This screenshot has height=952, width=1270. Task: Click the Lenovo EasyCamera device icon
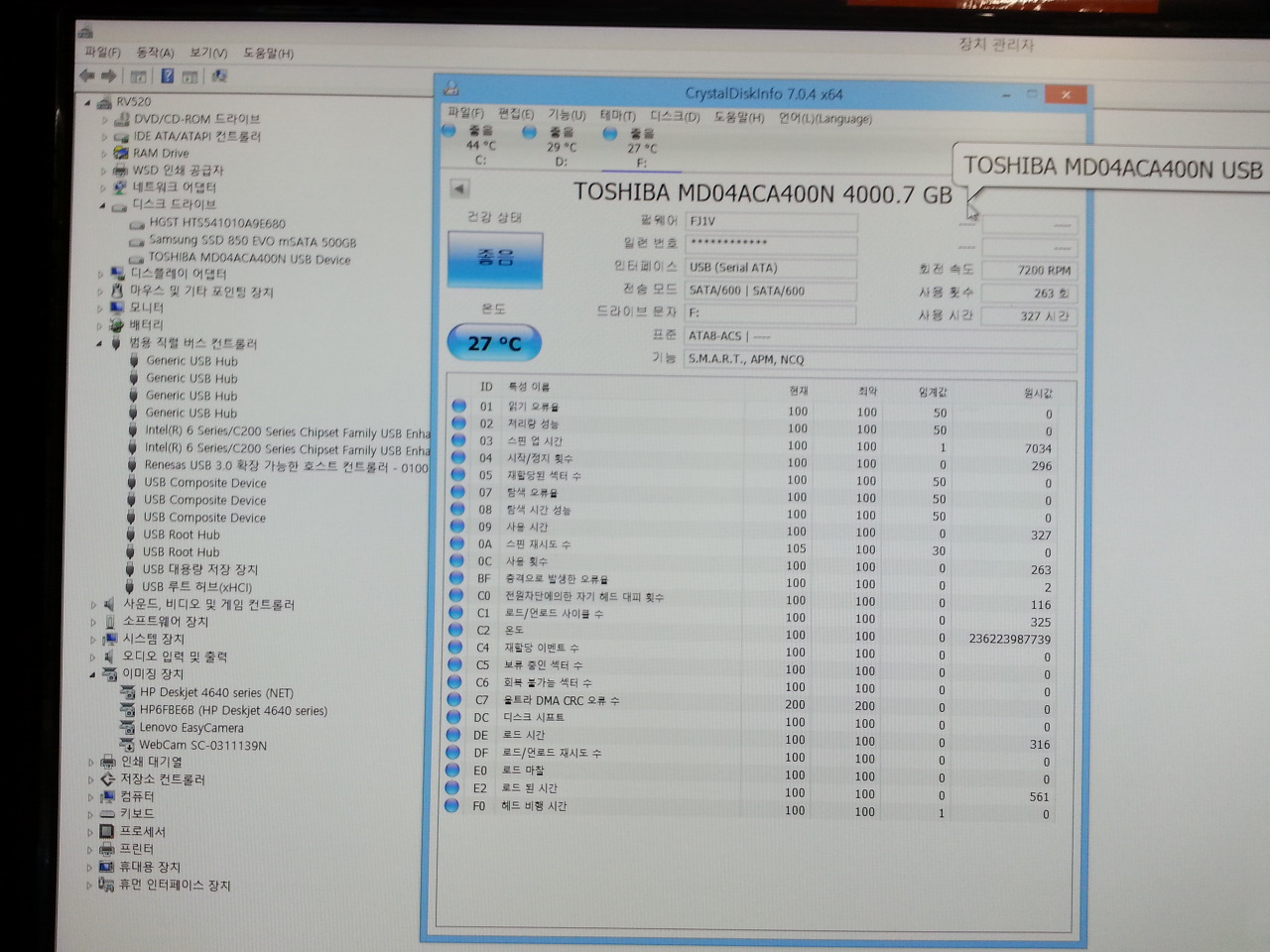point(127,727)
